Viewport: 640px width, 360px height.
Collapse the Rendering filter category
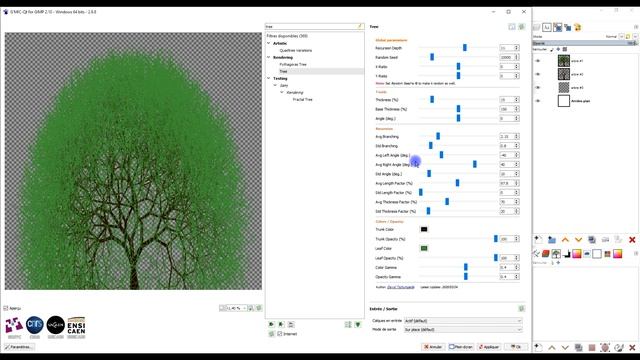pos(269,58)
